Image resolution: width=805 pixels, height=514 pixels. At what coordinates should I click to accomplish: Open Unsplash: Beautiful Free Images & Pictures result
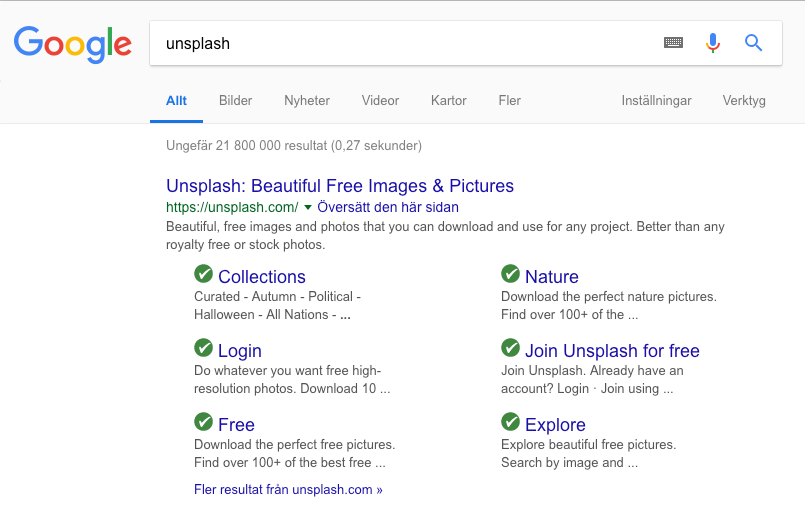(x=340, y=186)
